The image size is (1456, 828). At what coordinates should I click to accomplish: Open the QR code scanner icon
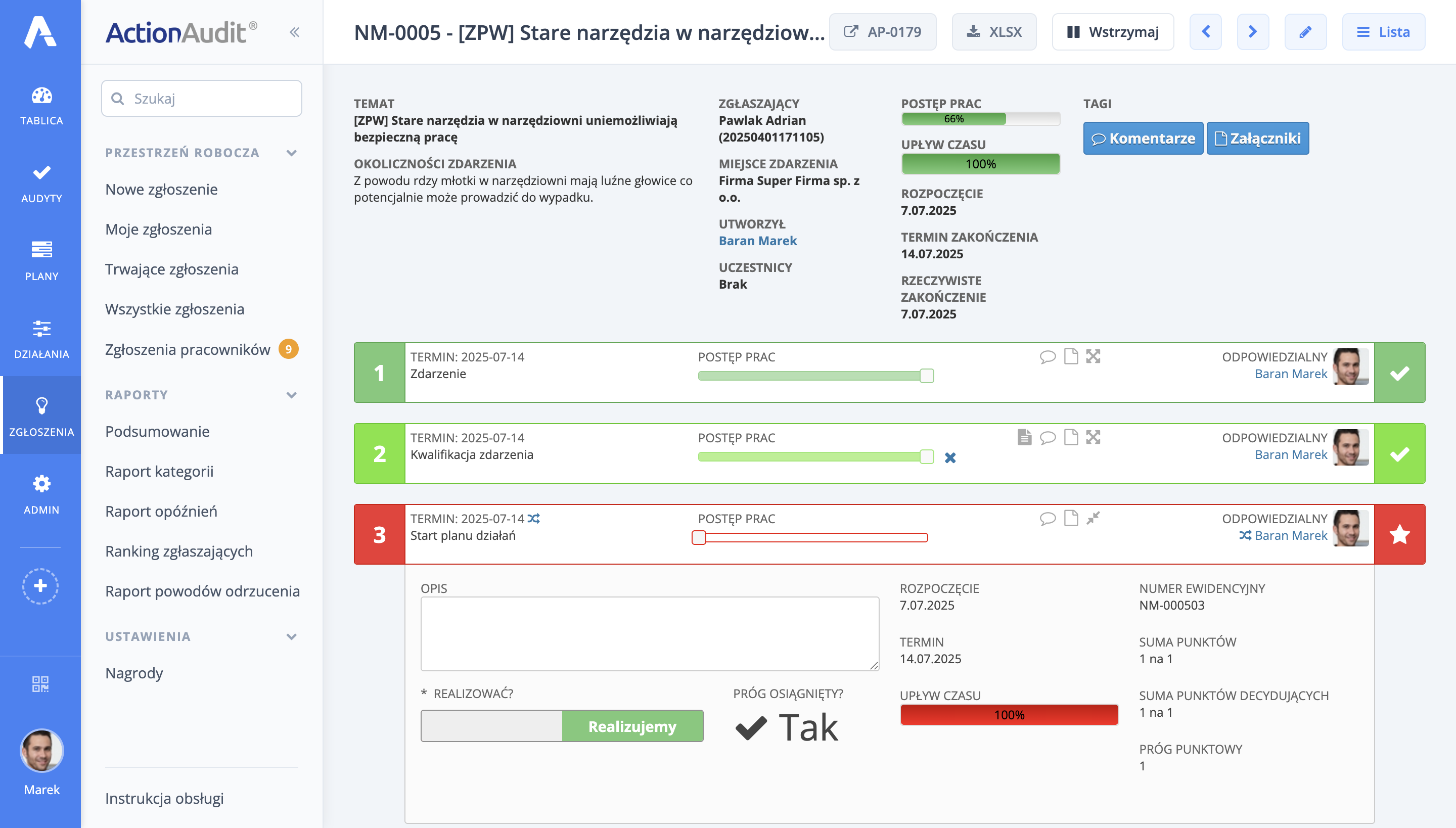[40, 683]
